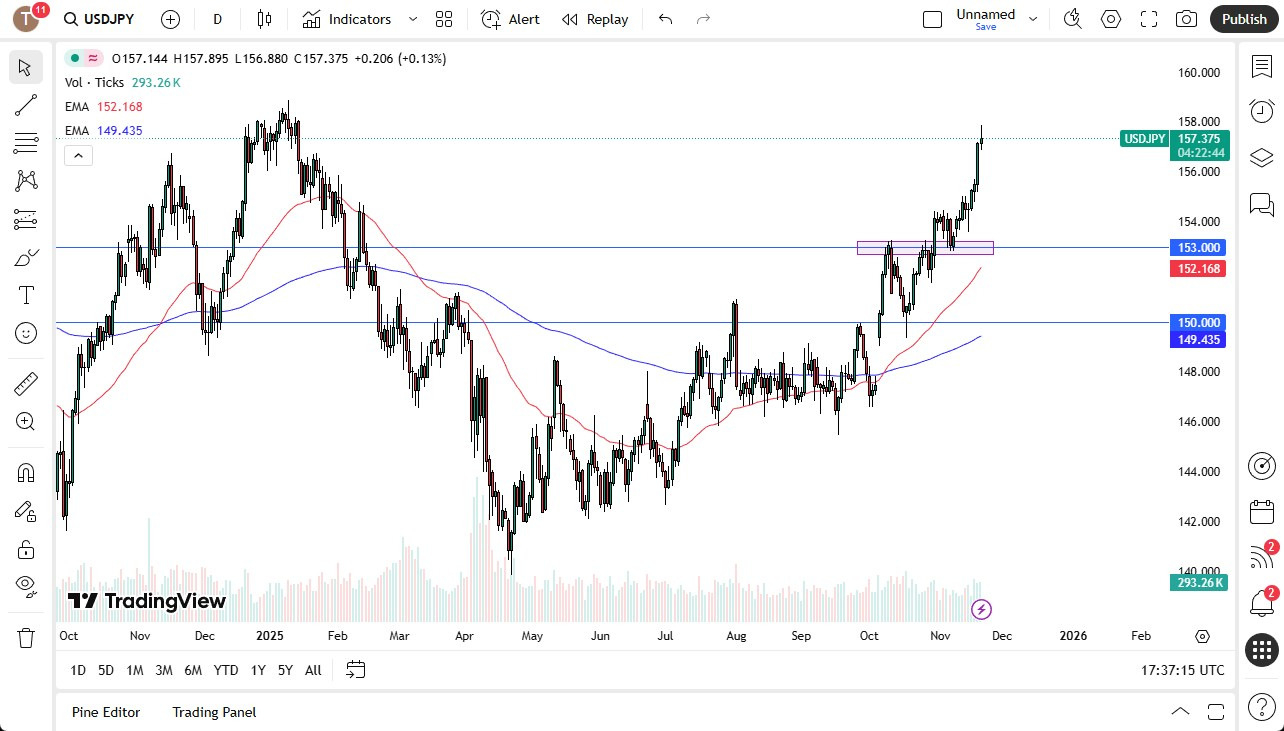Switch to the Pine Editor tab
1284x731 pixels.
click(106, 712)
